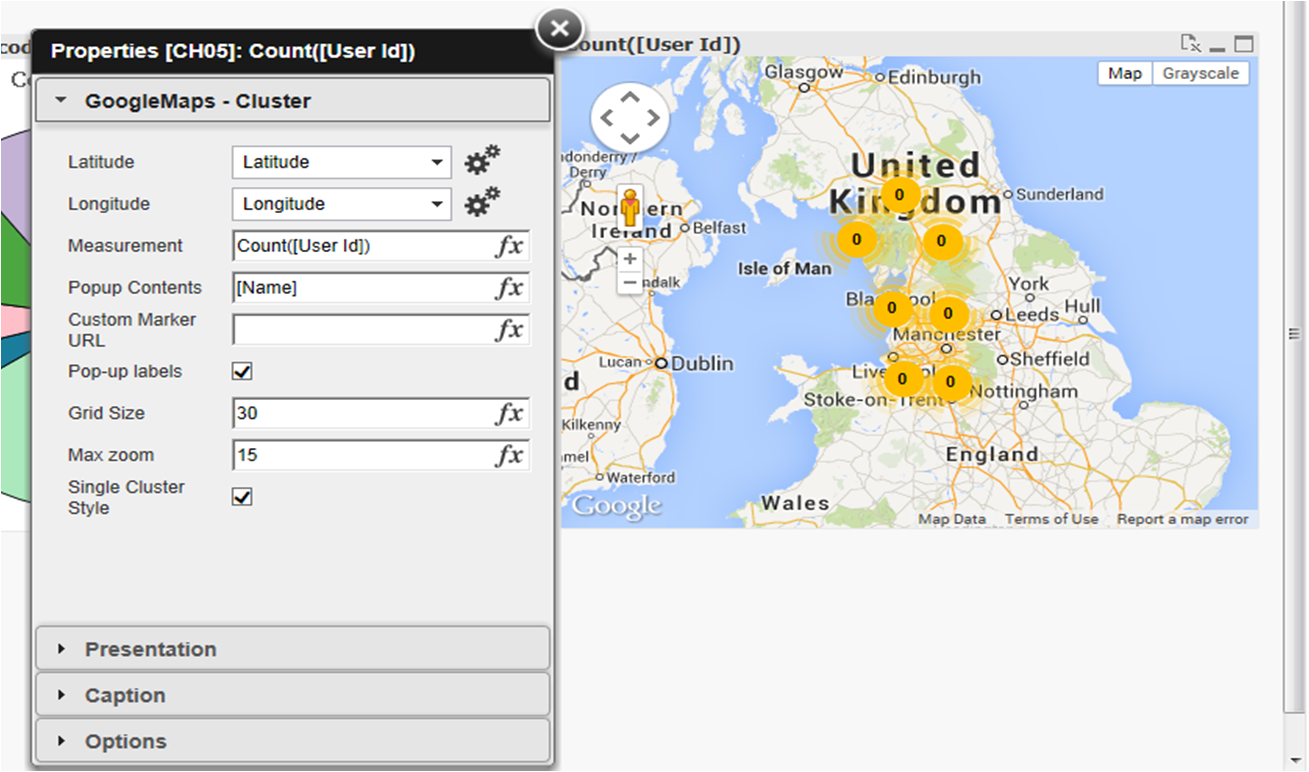Click the Report a map error link
This screenshot has width=1309, height=772.
(x=1183, y=519)
